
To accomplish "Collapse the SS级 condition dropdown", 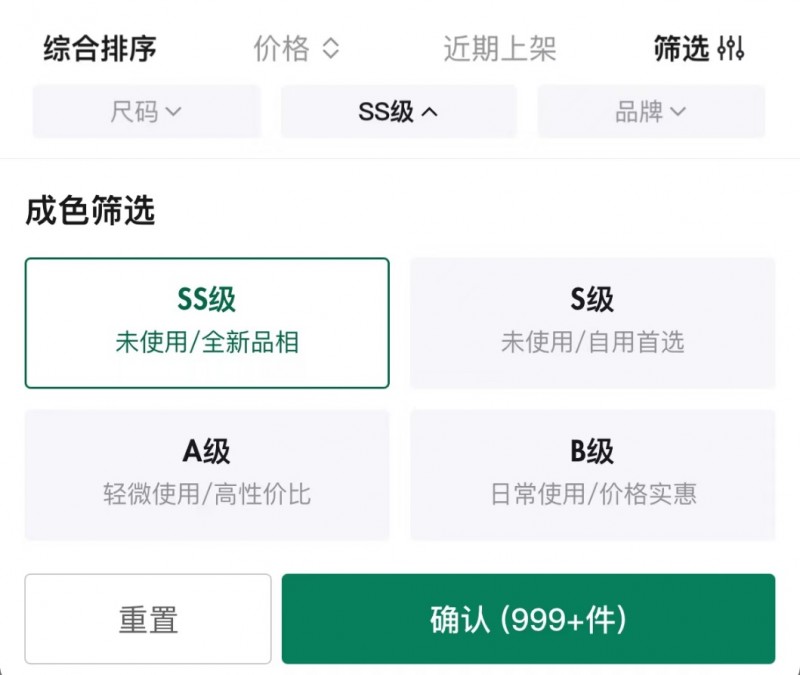I will tap(398, 112).
